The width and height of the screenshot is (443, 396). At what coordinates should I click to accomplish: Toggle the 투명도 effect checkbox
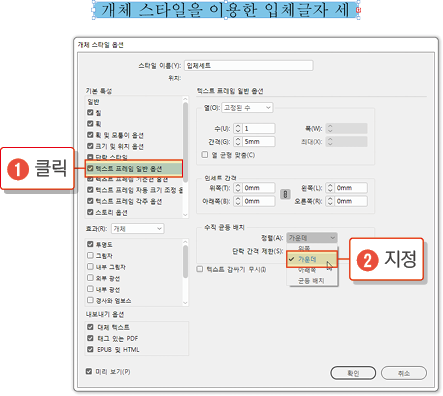click(90, 244)
